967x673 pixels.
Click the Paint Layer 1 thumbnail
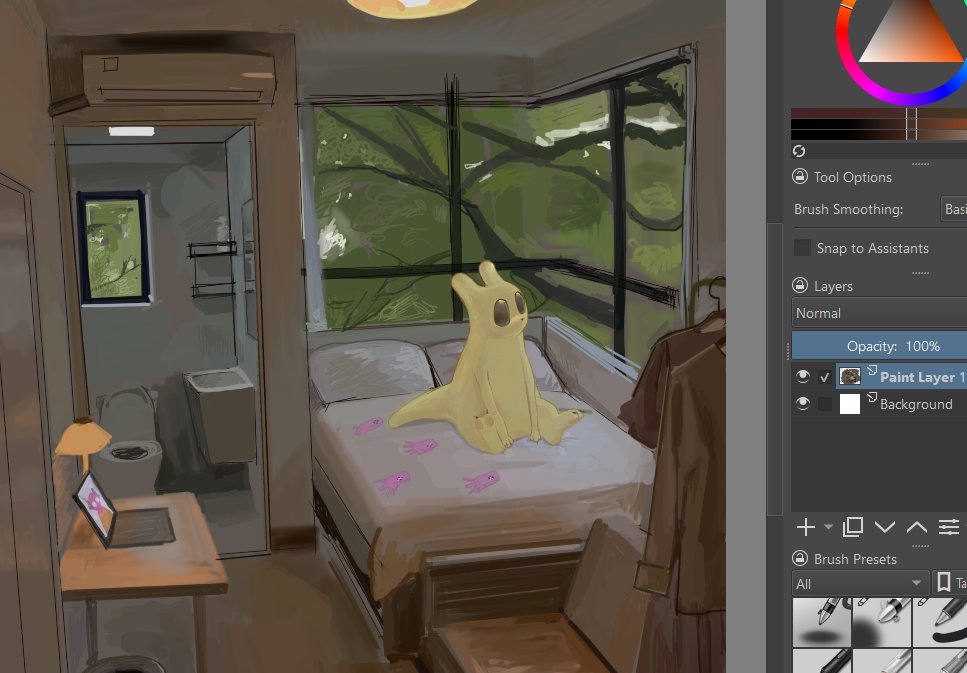click(850, 376)
